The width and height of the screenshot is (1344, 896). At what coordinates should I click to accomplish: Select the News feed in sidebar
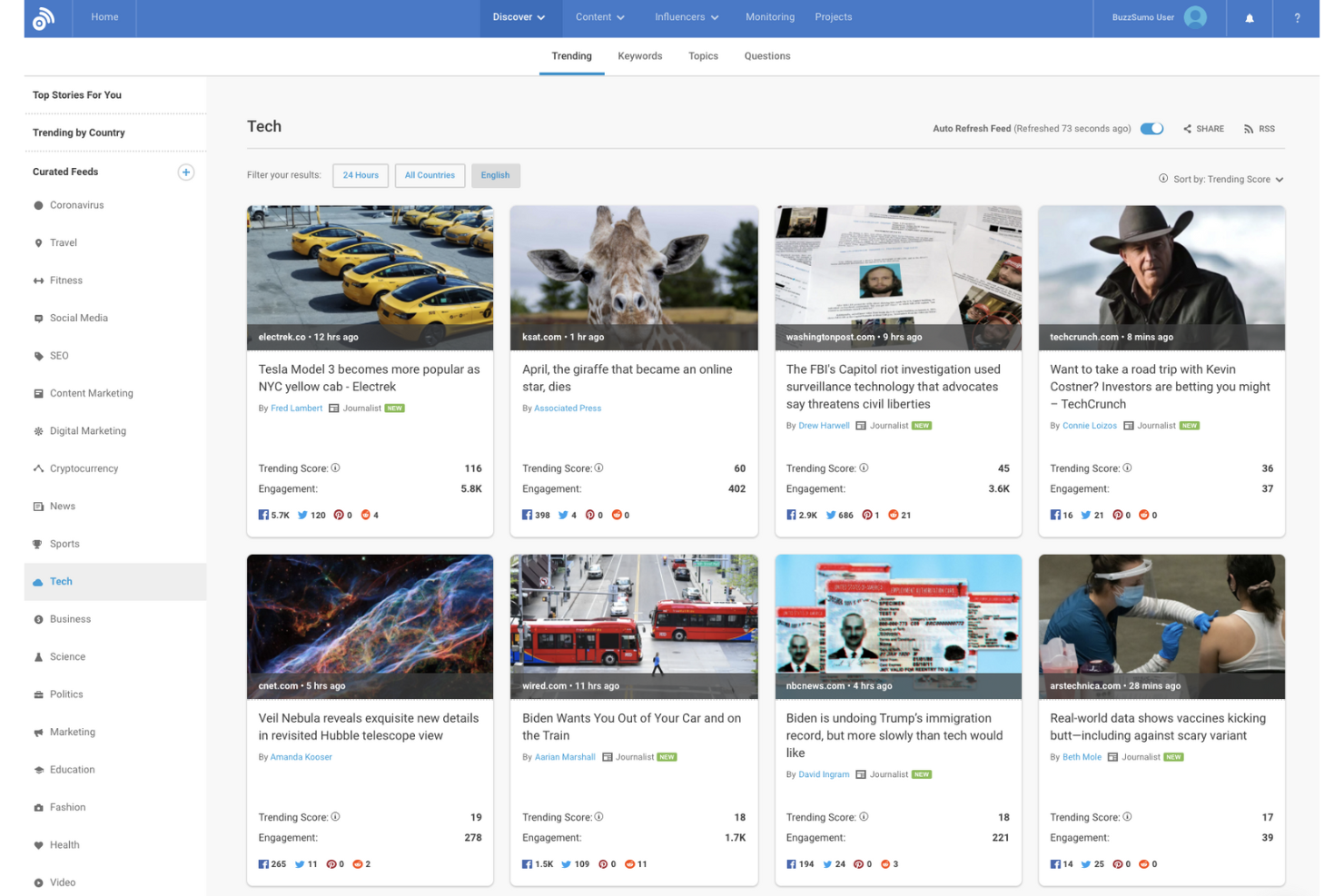tap(115, 507)
